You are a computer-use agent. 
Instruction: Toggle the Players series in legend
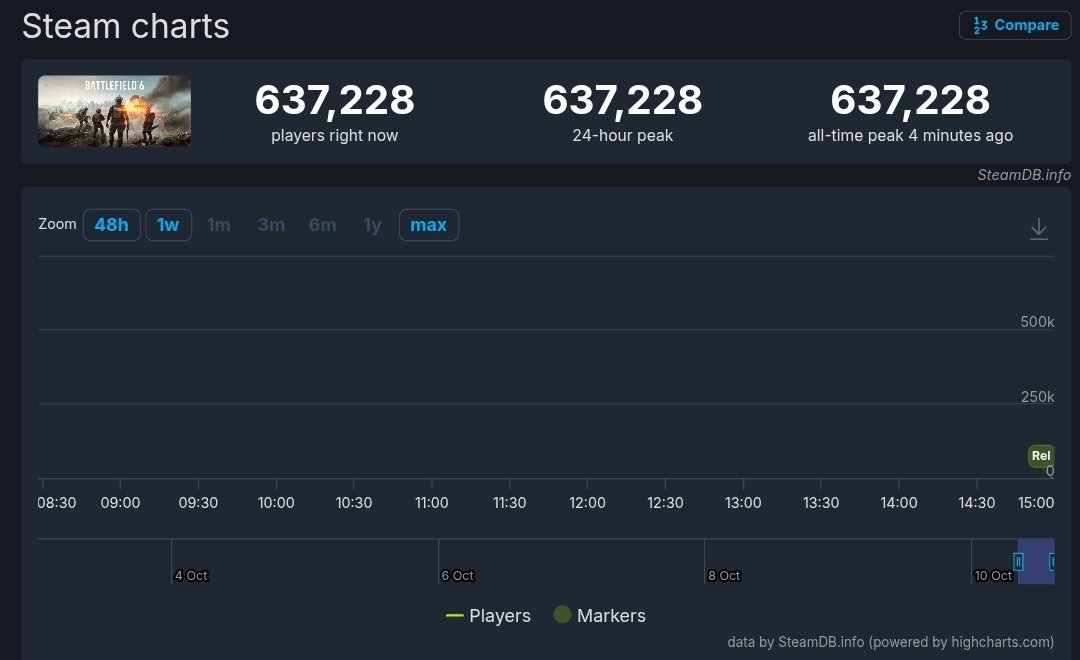point(488,615)
